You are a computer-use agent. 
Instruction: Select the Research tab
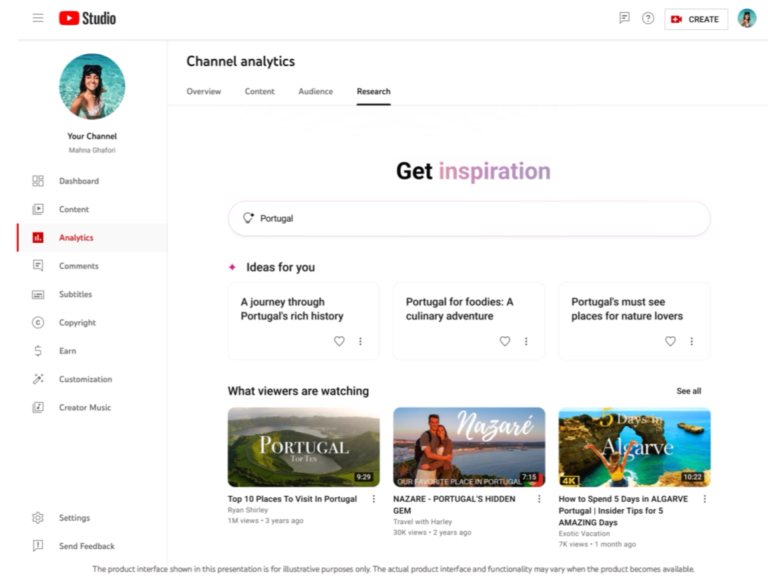coord(374,91)
